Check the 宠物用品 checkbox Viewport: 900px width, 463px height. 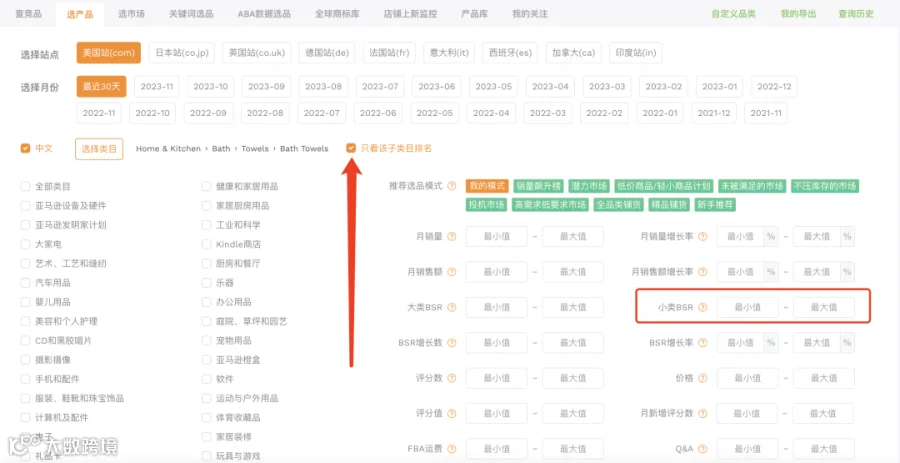[207, 341]
